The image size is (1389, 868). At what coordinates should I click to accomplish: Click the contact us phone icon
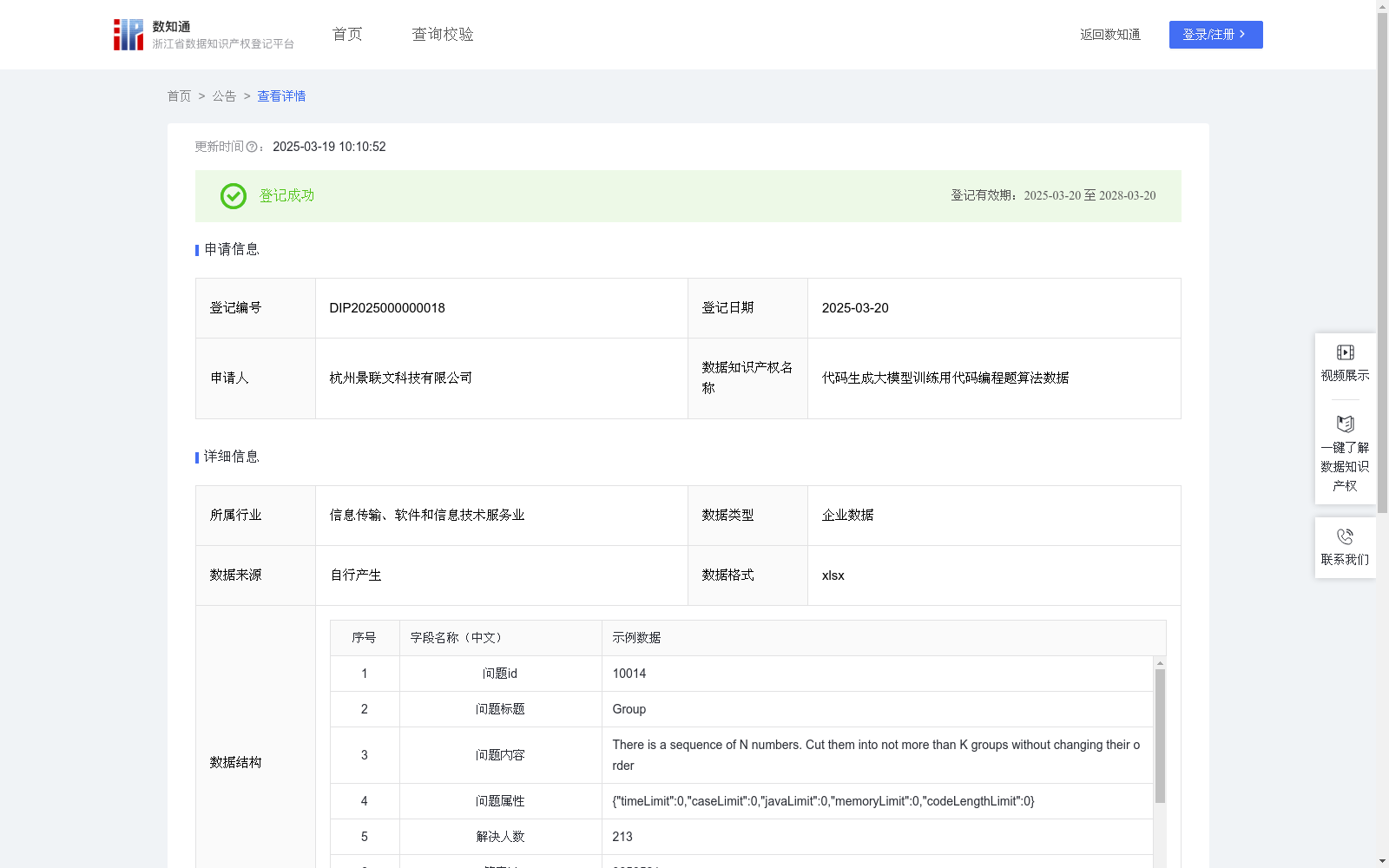(1345, 536)
